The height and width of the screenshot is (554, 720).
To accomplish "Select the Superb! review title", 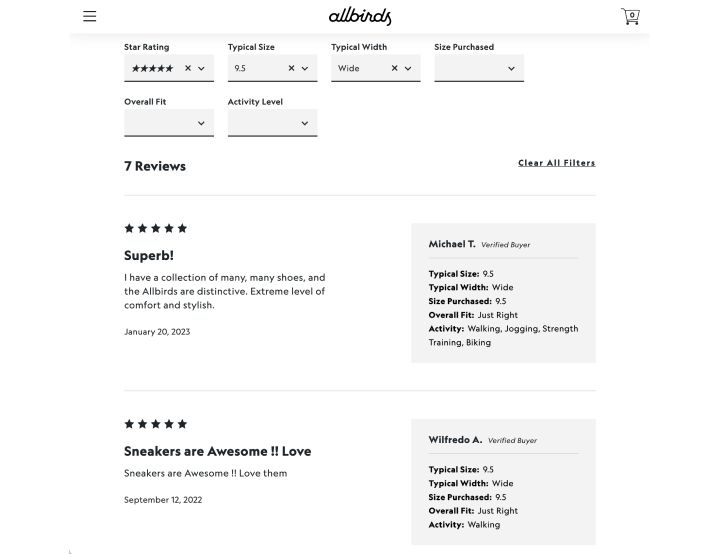I will click(x=149, y=255).
